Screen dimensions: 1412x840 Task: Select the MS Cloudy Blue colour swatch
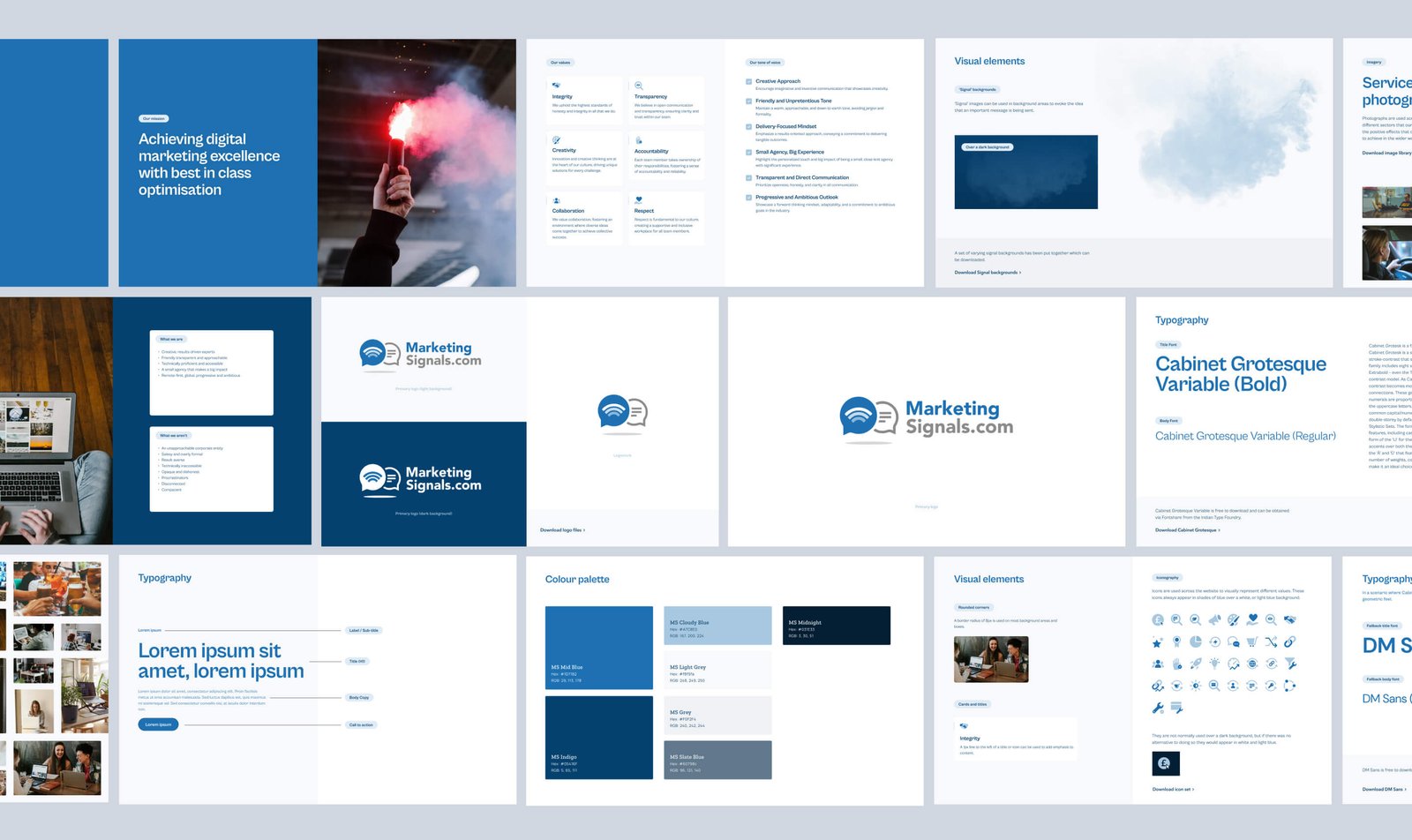[717, 626]
